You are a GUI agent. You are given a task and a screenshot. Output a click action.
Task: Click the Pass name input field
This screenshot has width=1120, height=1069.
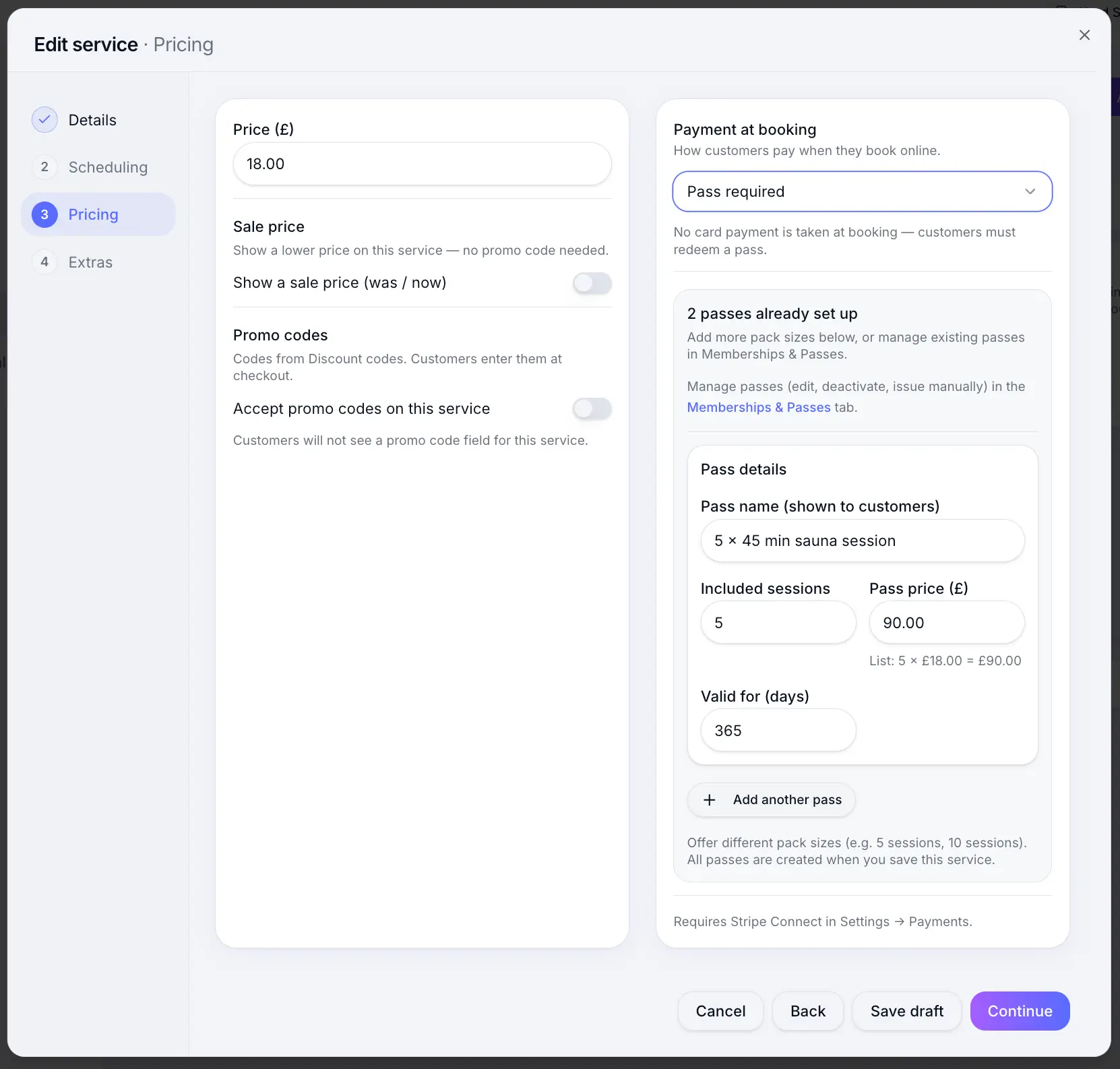click(863, 541)
